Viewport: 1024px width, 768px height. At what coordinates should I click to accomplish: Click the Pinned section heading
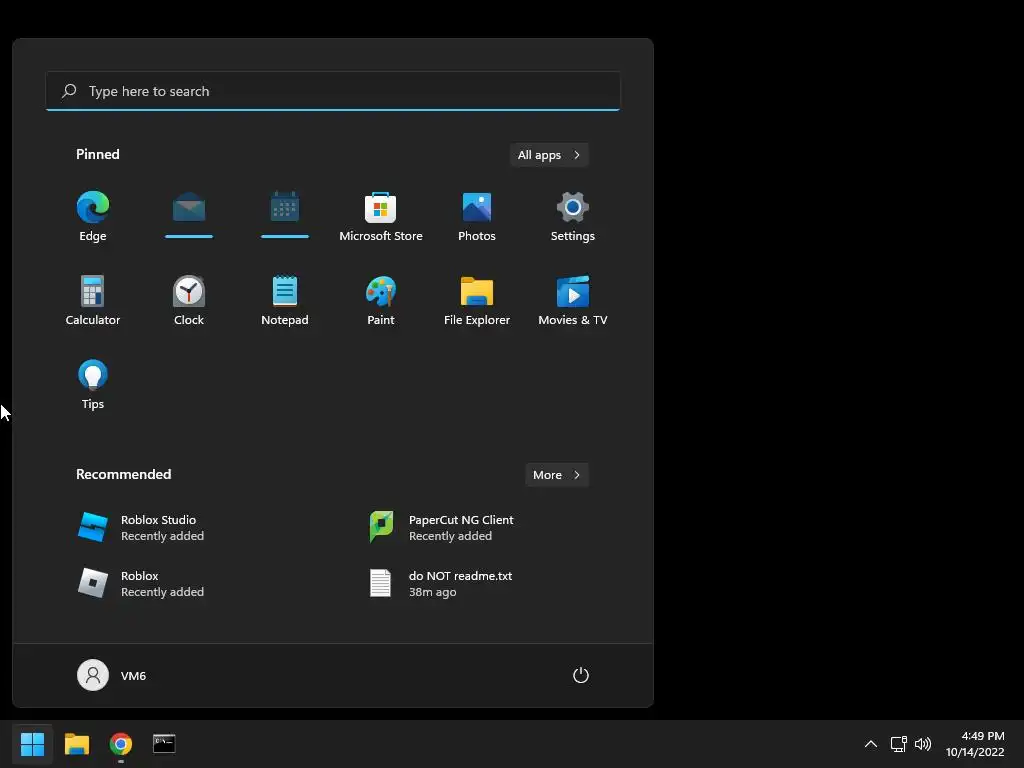click(x=98, y=154)
